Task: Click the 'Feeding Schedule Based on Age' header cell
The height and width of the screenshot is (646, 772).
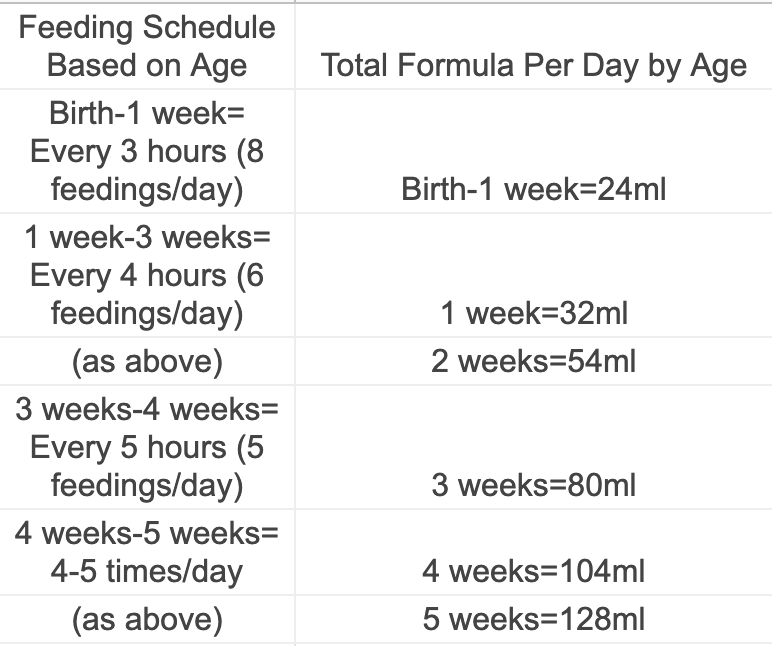Action: [x=147, y=46]
